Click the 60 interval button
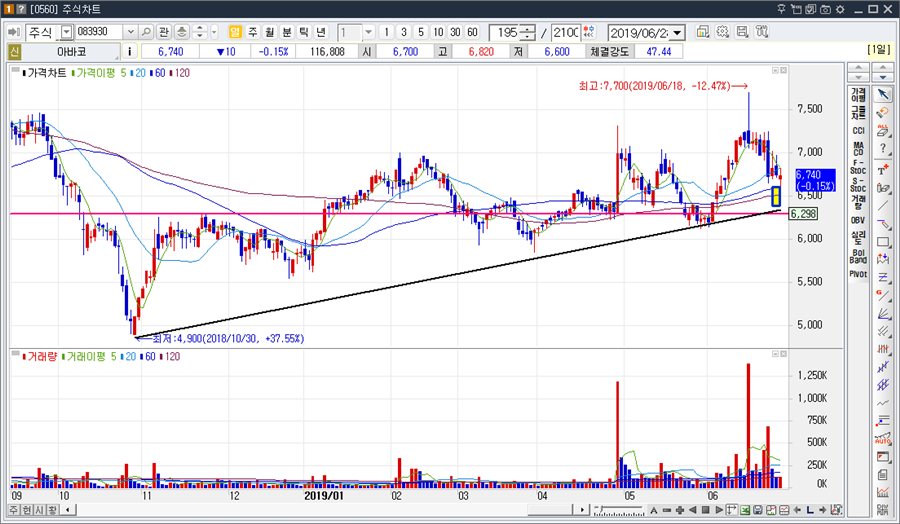The image size is (900, 524). (472, 32)
